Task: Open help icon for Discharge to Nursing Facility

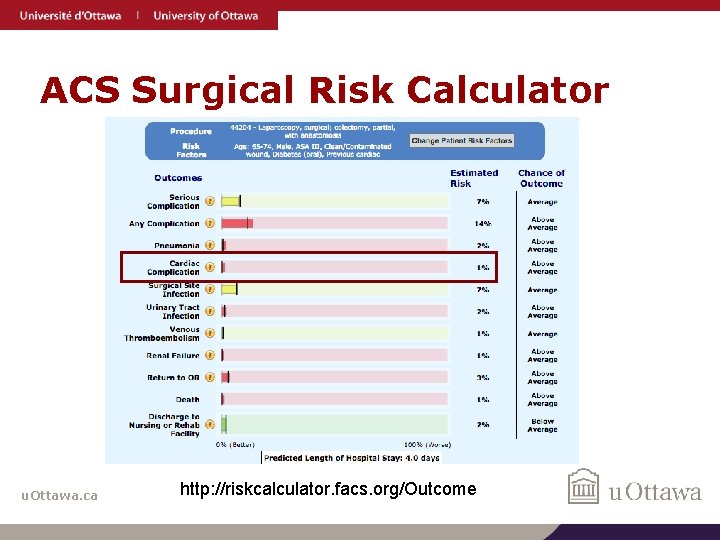Action: click(x=210, y=425)
